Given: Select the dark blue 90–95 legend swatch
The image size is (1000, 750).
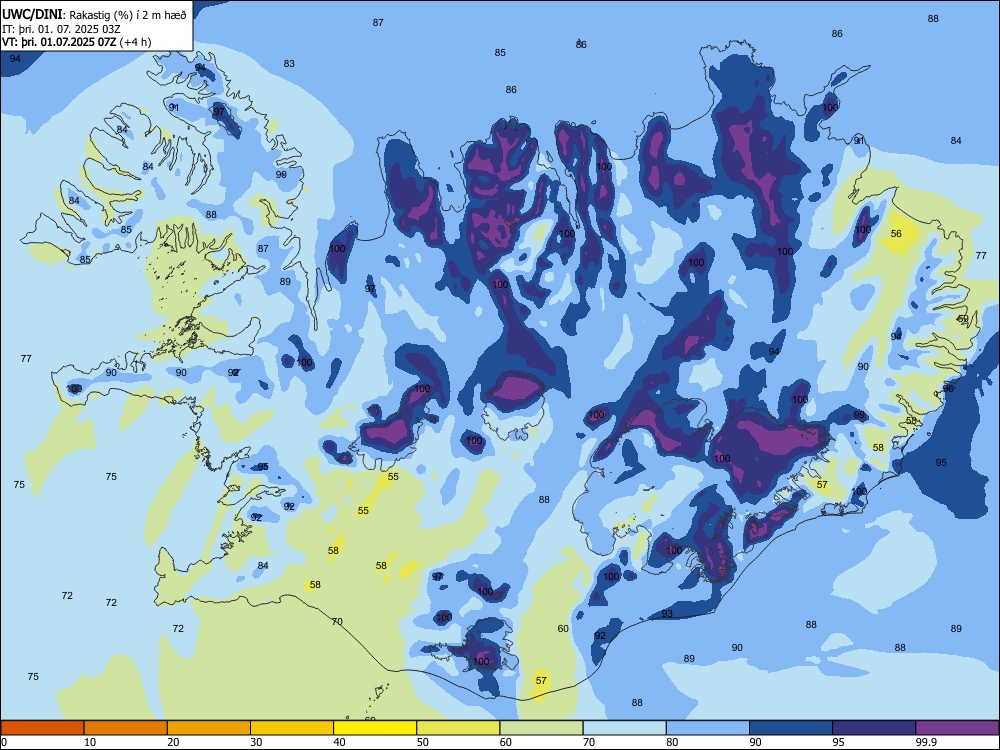Looking at the screenshot, I should click(x=791, y=728).
